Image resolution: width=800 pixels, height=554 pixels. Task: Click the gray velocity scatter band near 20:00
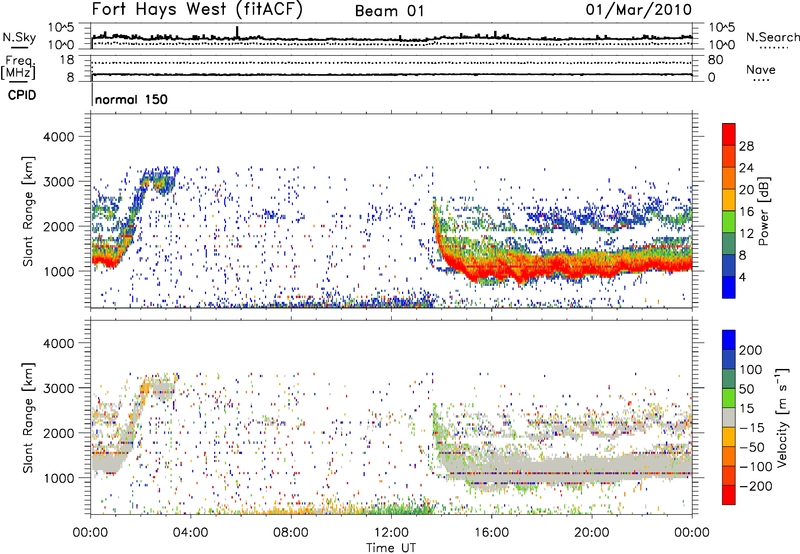(592, 466)
